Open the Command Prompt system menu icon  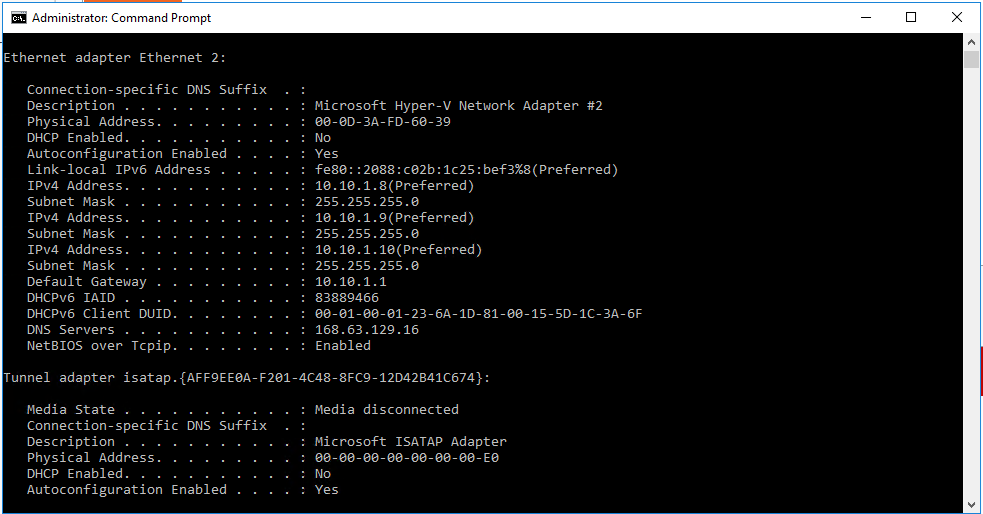19,18
